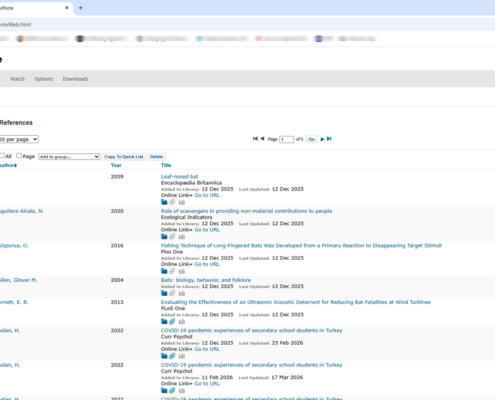Click paperclip attachment icon for Leaf-nosed bat
Viewport: 495px width, 400px height.
(x=172, y=202)
